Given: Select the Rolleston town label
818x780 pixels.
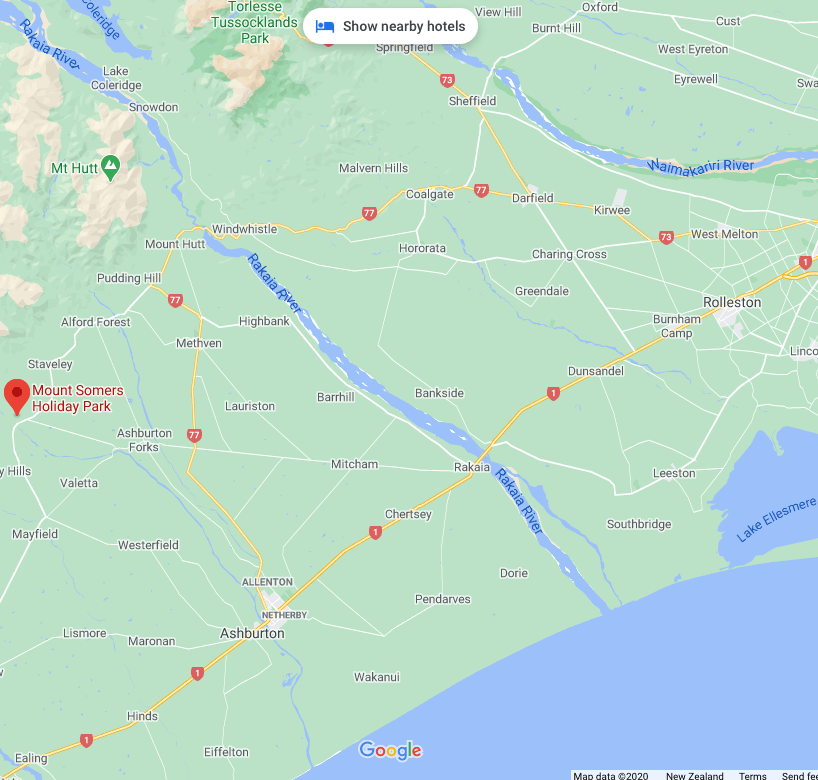Looking at the screenshot, I should [732, 302].
